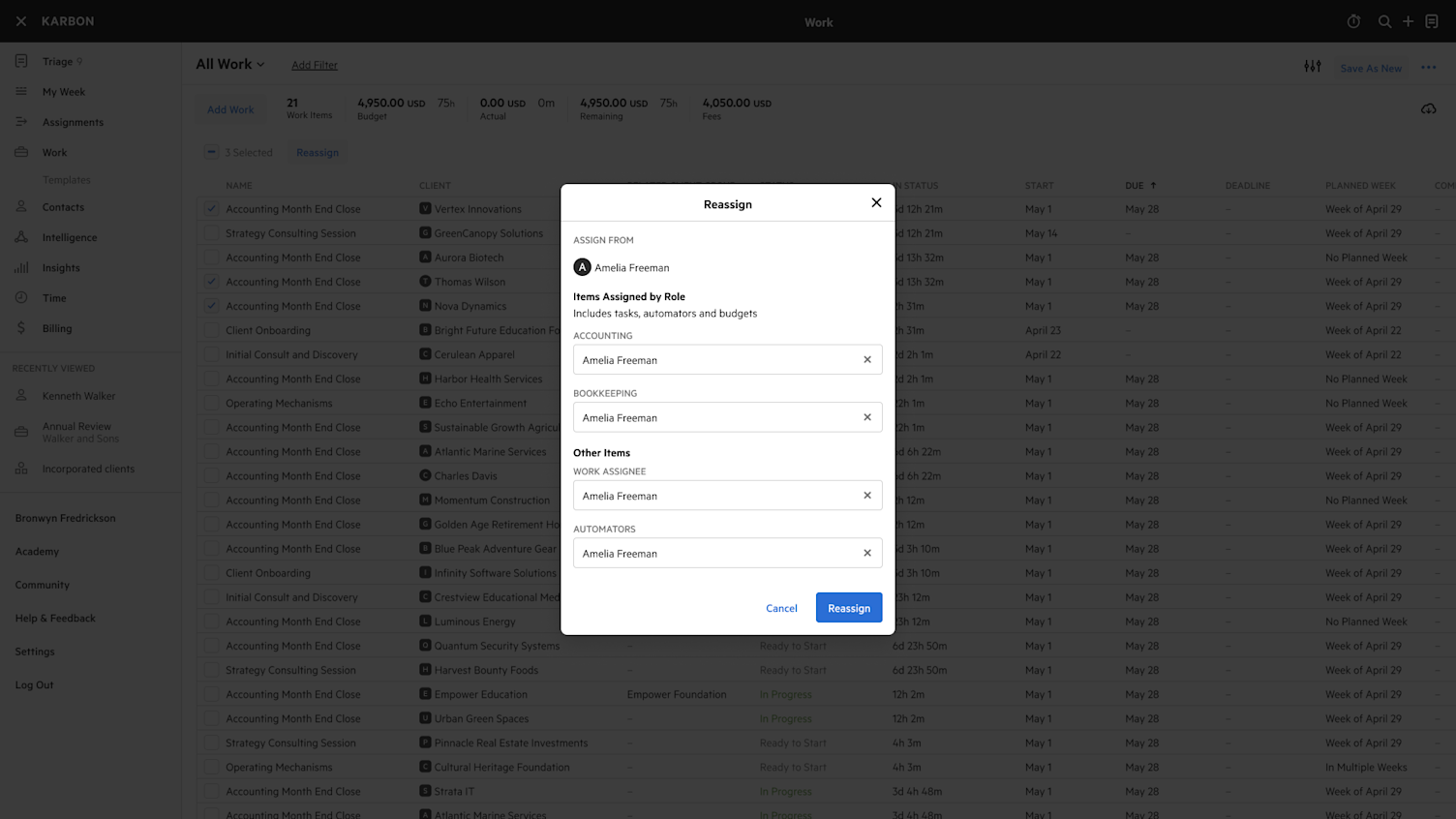This screenshot has height=819, width=1456.
Task: Click the Time clock icon
Action: click(21, 297)
